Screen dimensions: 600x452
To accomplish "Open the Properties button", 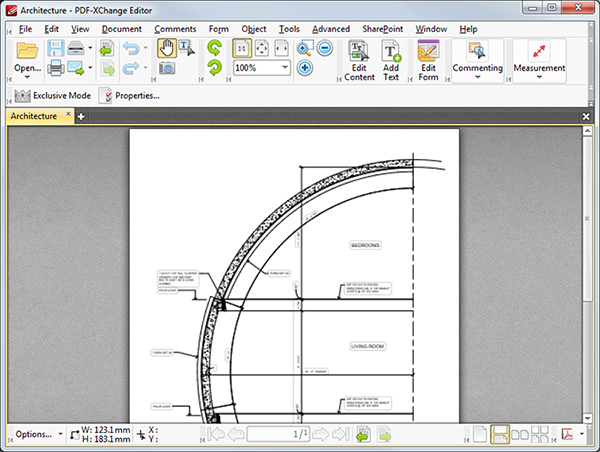I will click(x=129, y=96).
